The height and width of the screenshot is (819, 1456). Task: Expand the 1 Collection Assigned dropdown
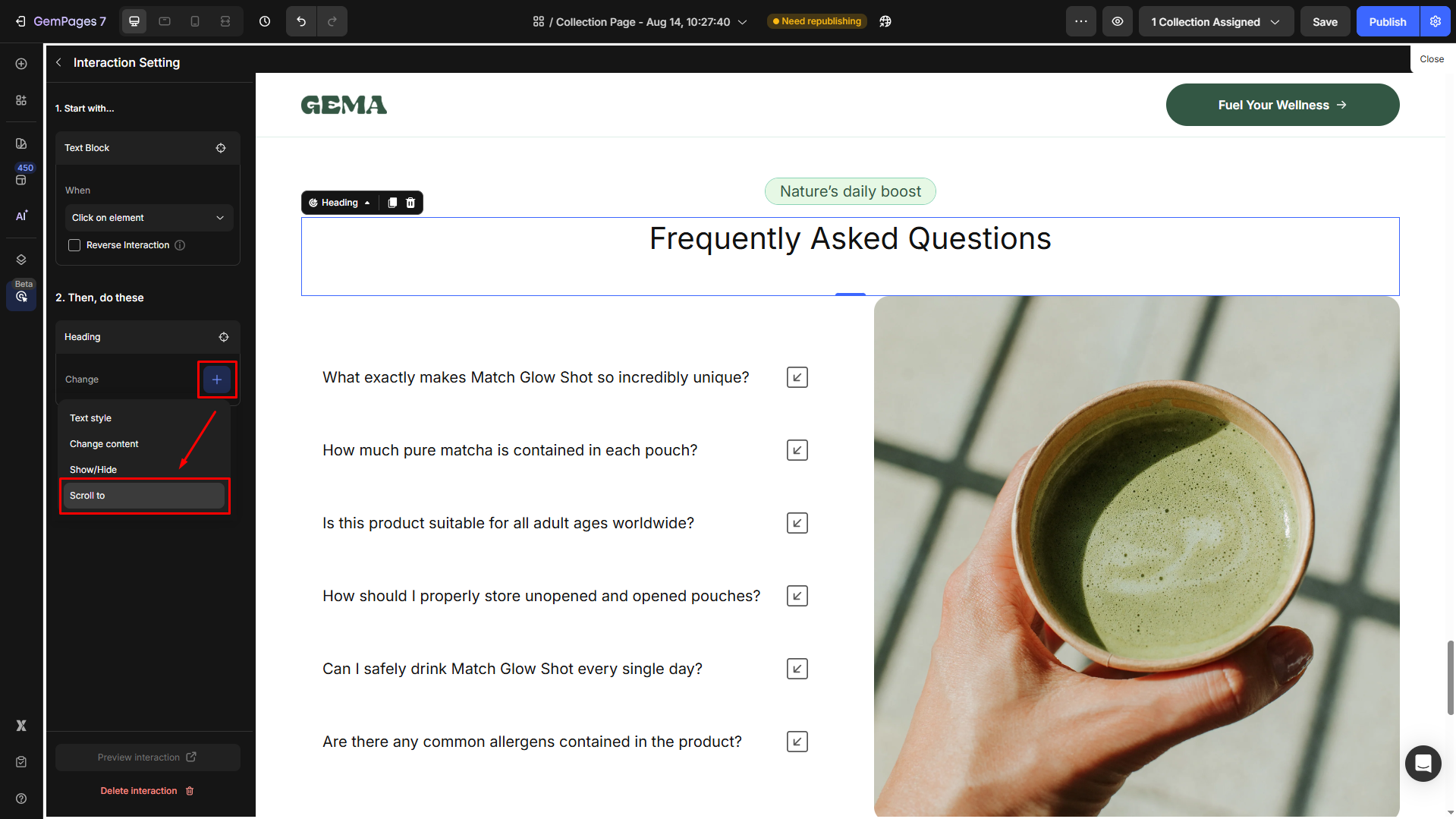tap(1215, 21)
